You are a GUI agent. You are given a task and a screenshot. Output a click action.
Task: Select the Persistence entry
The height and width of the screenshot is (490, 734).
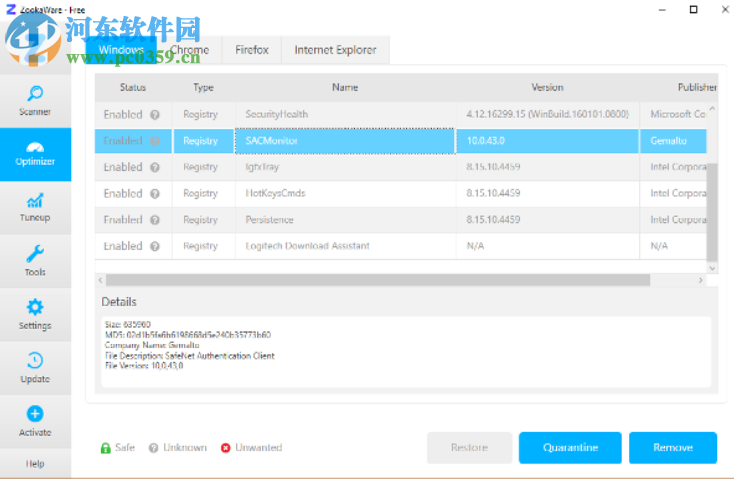tap(345, 219)
